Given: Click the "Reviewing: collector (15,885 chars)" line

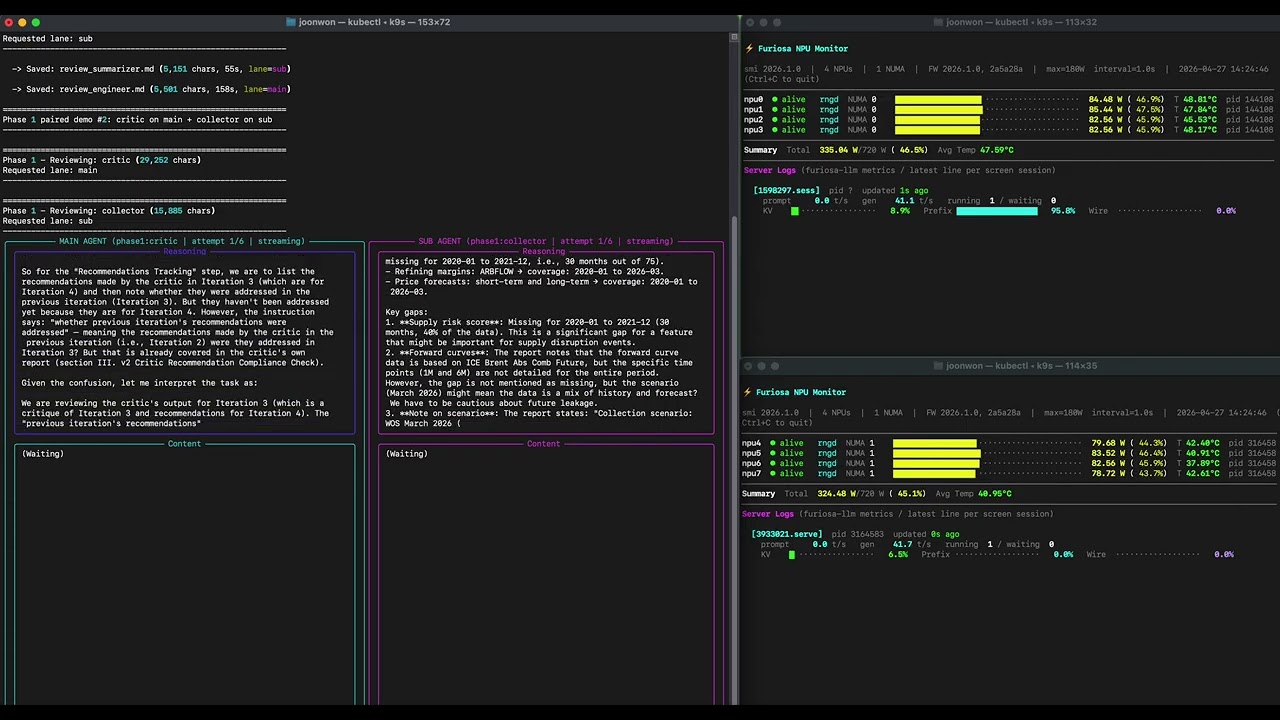Looking at the screenshot, I should tap(109, 211).
